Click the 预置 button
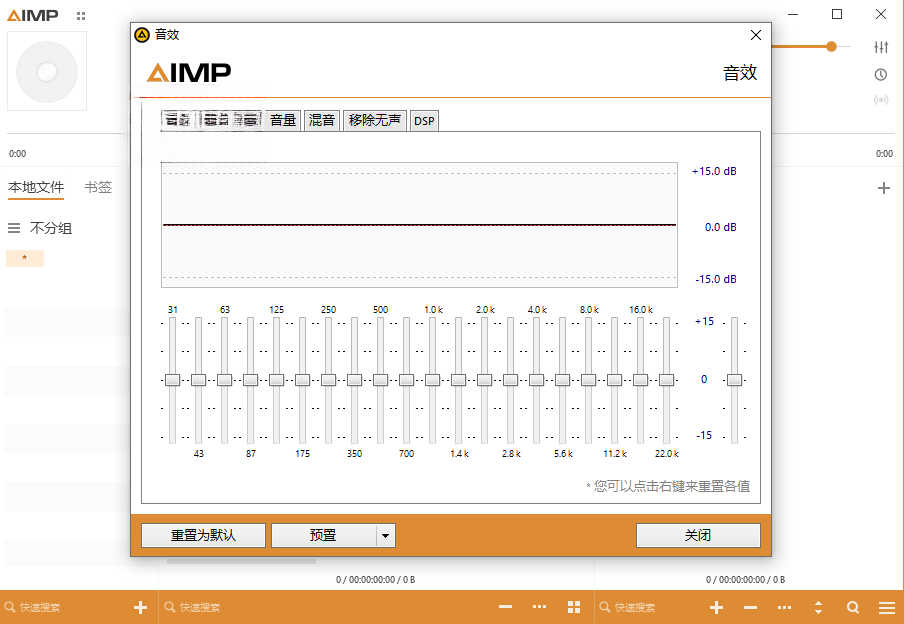904x624 pixels. coord(323,535)
